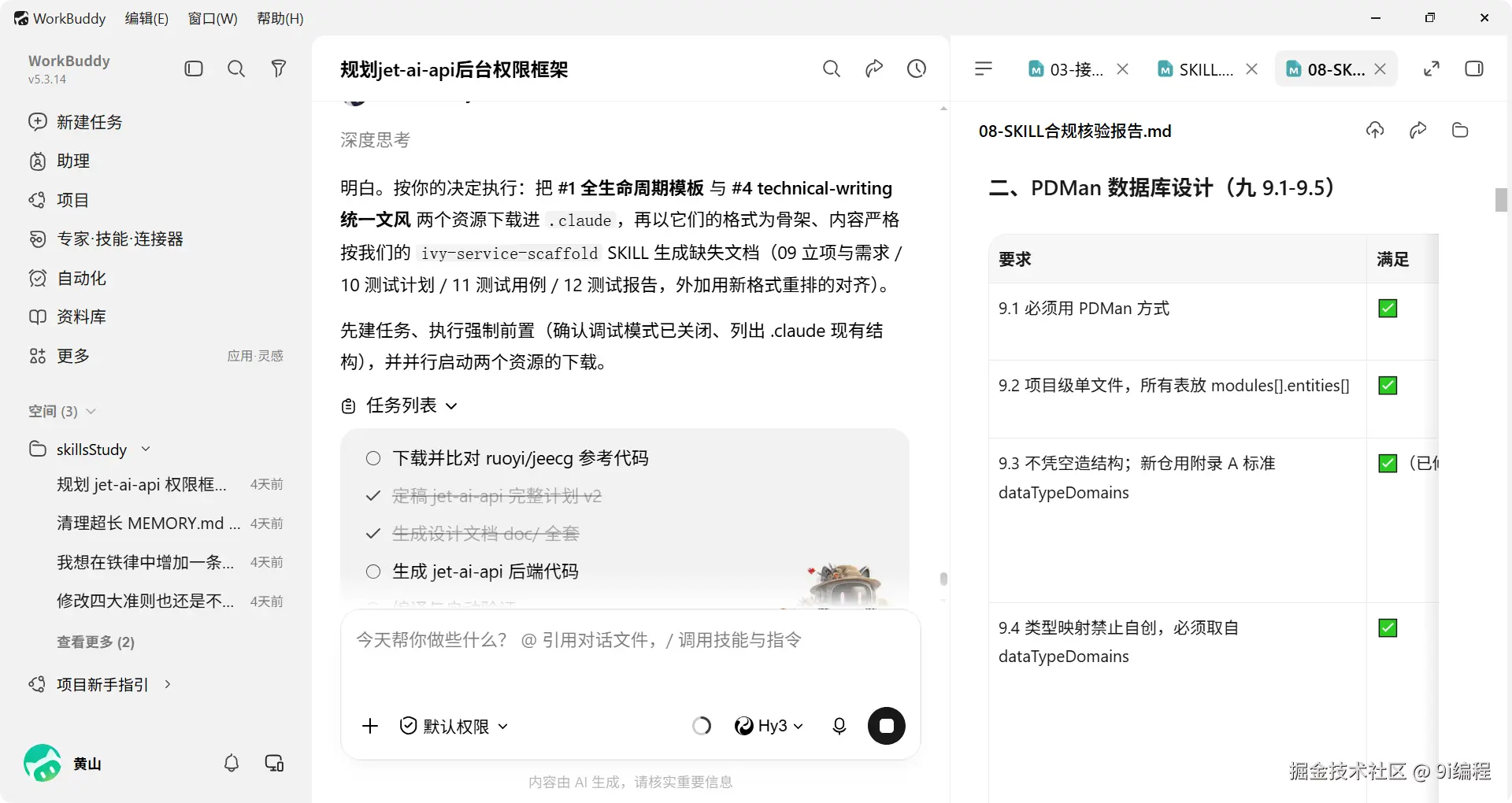This screenshot has width=1512, height=803.
Task: Upload the 08-SKILL report to cloud
Action: (1375, 130)
